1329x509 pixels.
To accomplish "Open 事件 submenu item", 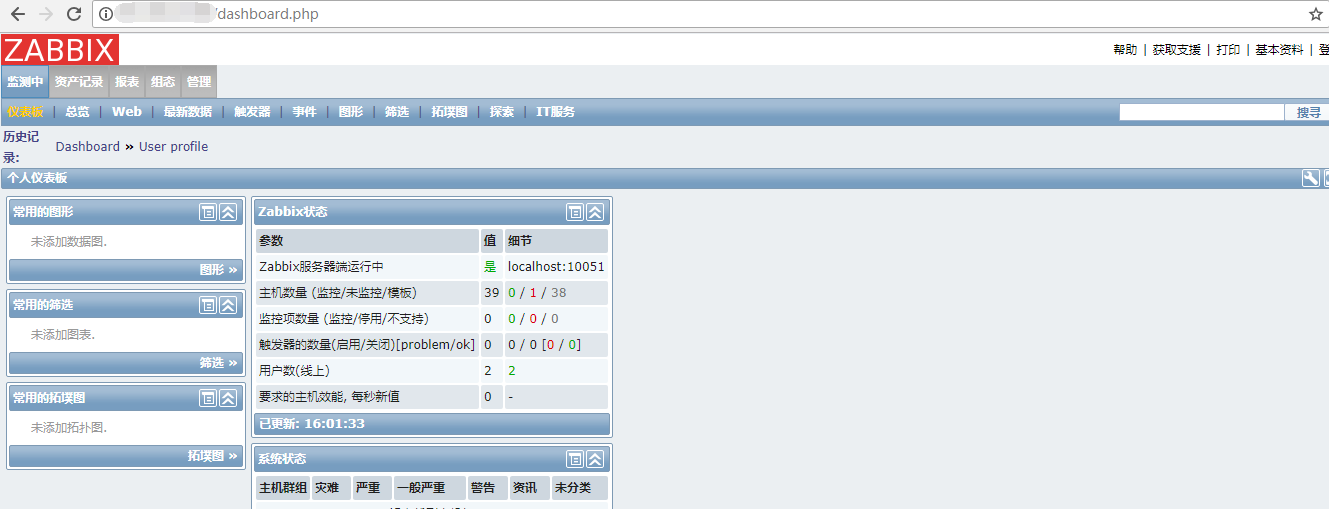I will click(x=304, y=112).
